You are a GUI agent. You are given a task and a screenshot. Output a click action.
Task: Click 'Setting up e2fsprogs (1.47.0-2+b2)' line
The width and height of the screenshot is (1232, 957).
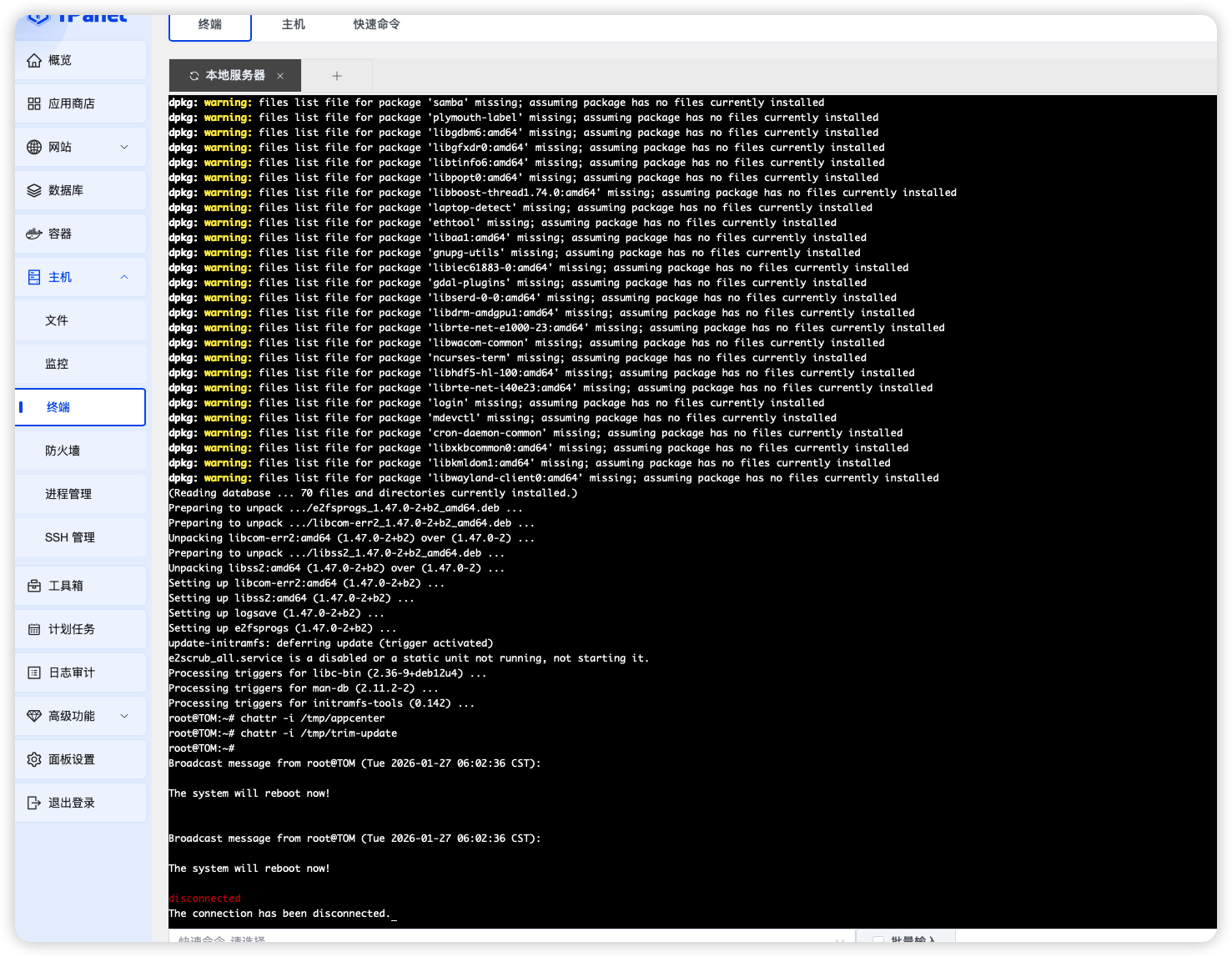click(283, 628)
